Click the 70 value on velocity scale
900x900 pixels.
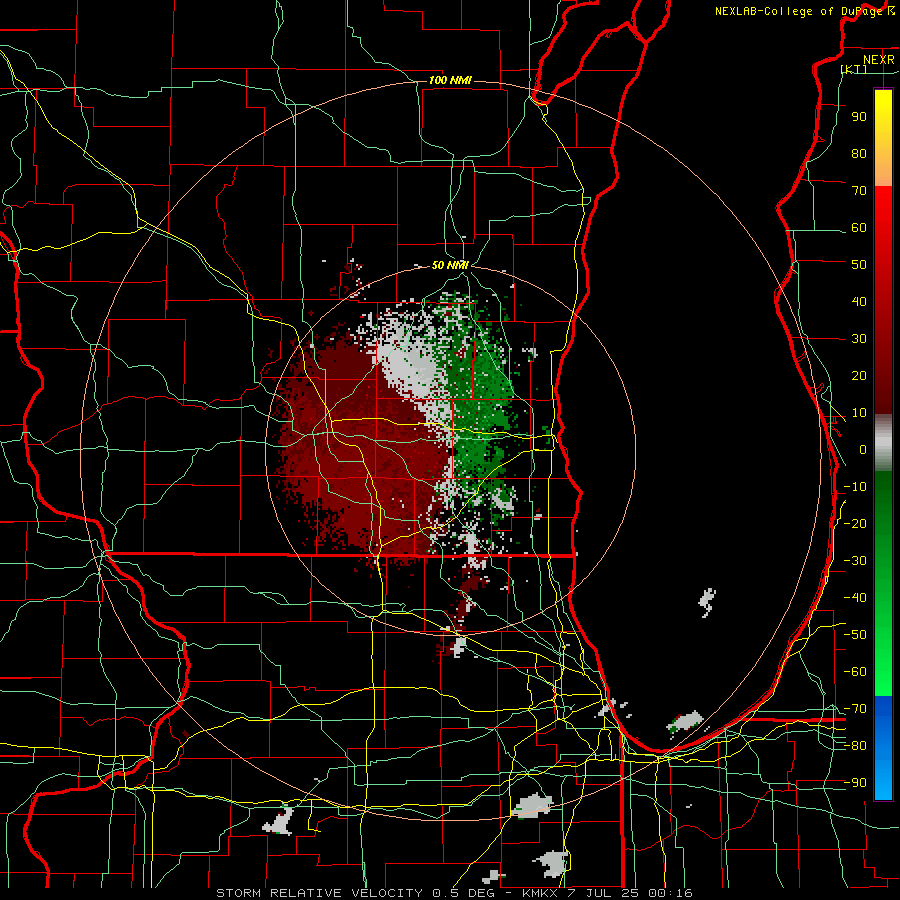859,191
